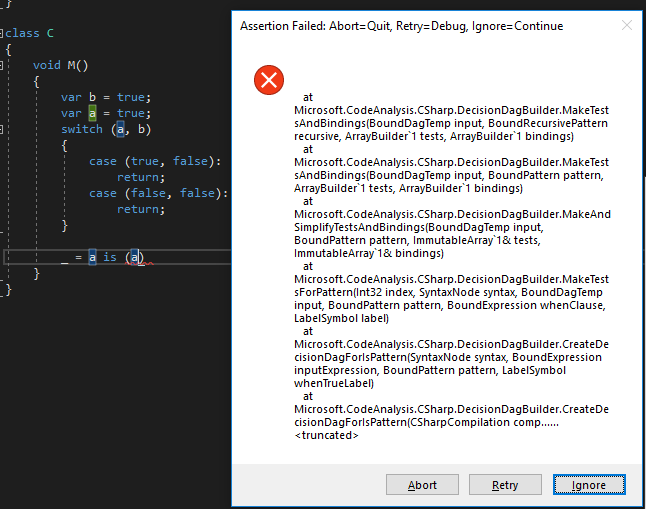
Task: Click the method name M()
Action: click(x=78, y=65)
